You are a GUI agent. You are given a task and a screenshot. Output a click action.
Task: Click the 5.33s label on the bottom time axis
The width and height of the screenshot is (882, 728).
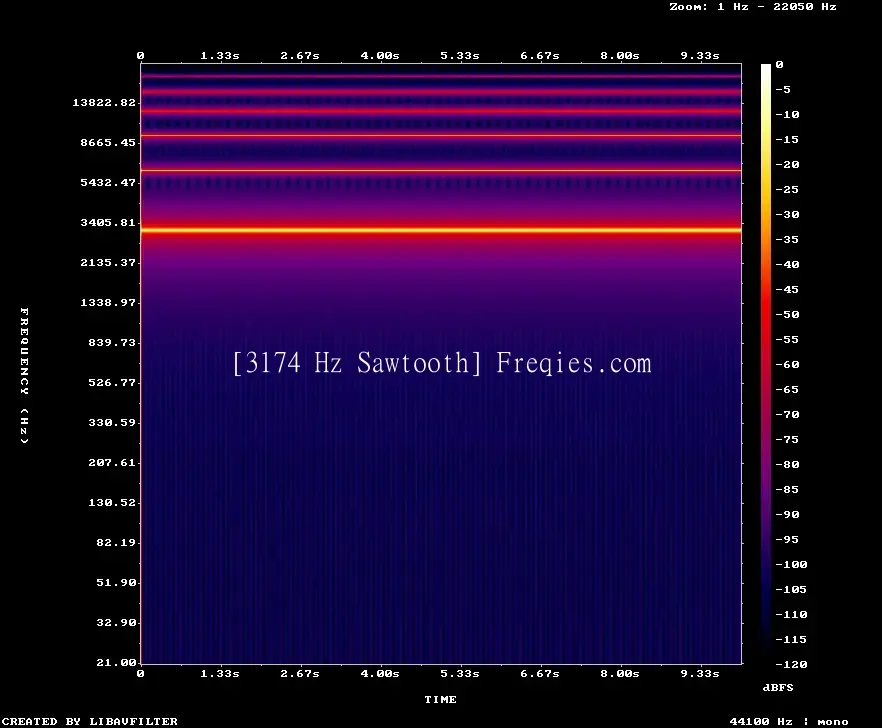460,673
